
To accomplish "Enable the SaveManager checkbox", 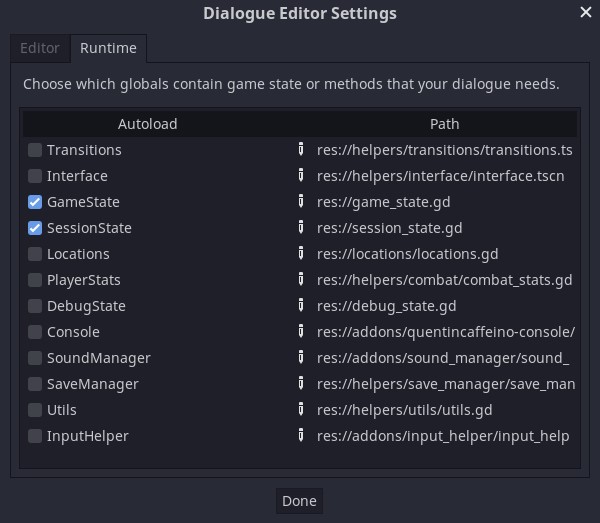I will tap(35, 384).
